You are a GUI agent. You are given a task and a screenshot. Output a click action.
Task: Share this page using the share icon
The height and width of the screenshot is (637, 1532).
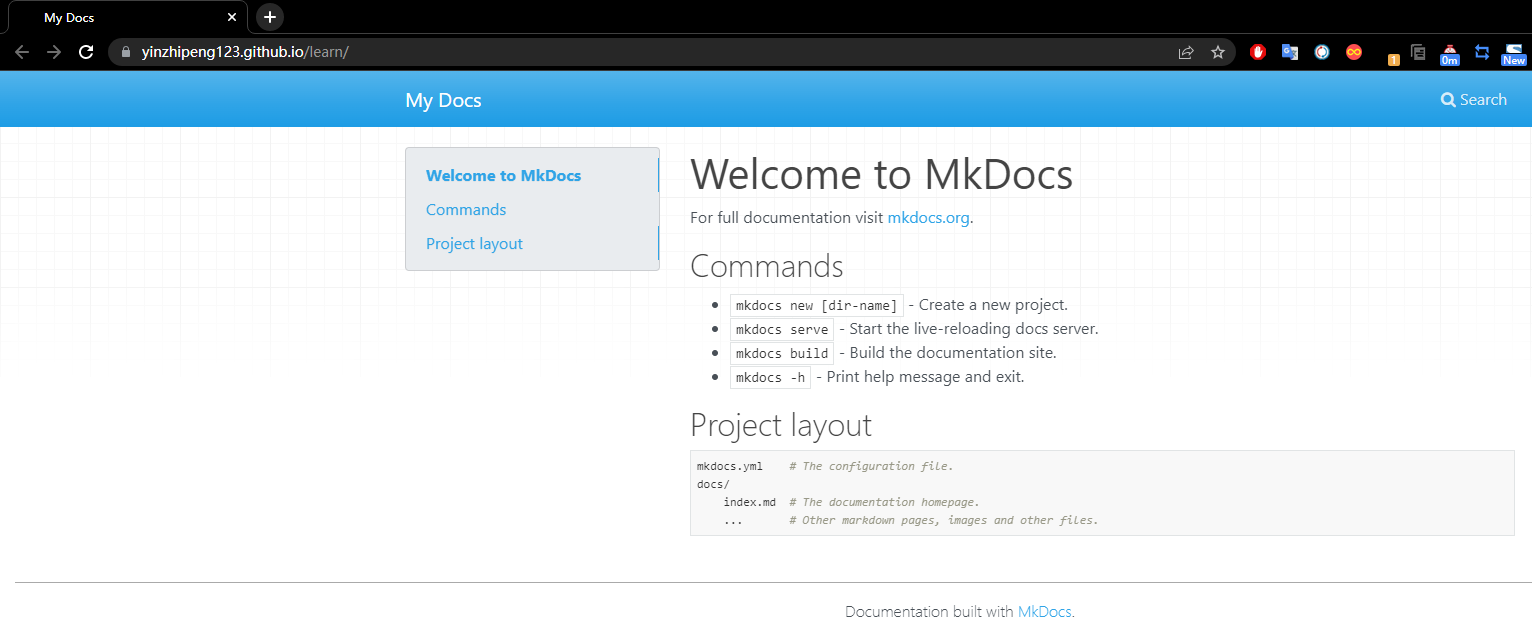click(1186, 52)
